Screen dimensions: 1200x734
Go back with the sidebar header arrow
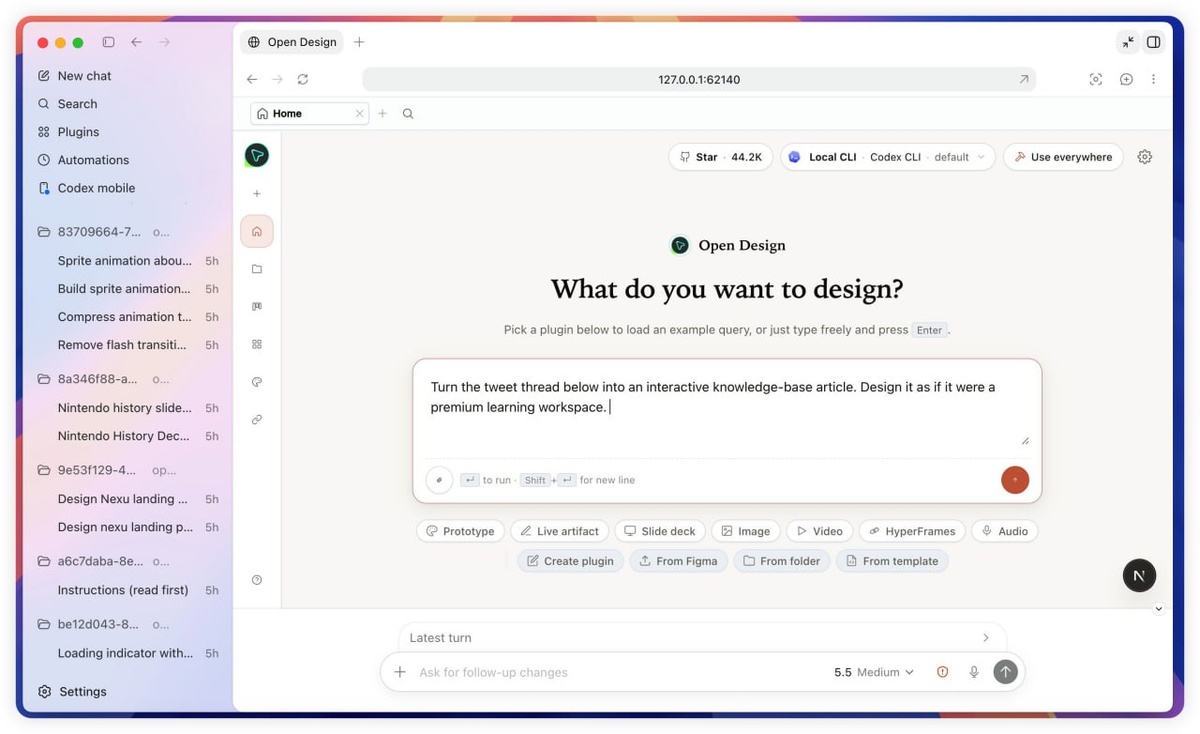click(x=136, y=42)
